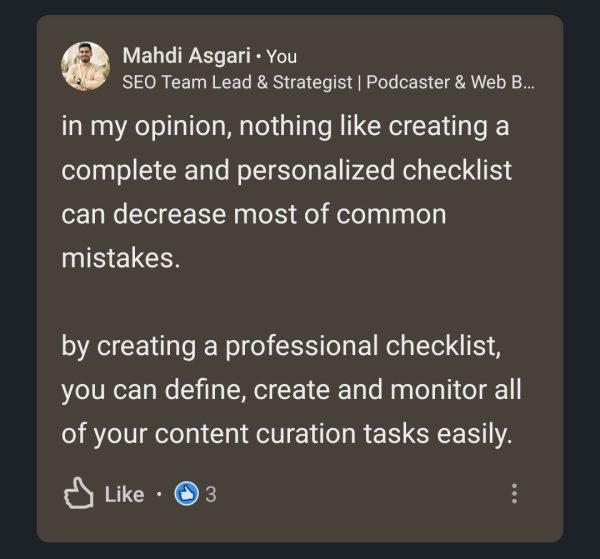The width and height of the screenshot is (600, 559).
Task: Click the dot separator after Like
Action: (159, 493)
